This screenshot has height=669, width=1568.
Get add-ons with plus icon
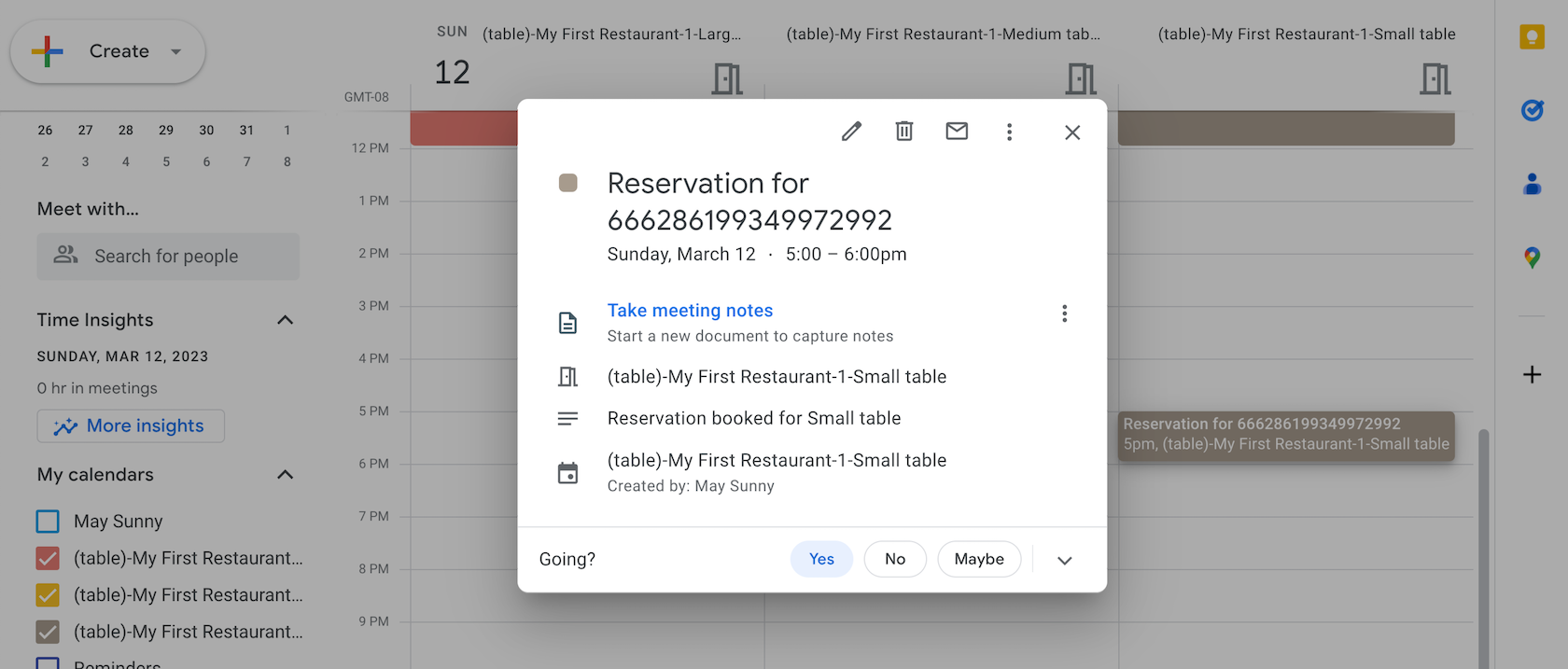(1532, 375)
